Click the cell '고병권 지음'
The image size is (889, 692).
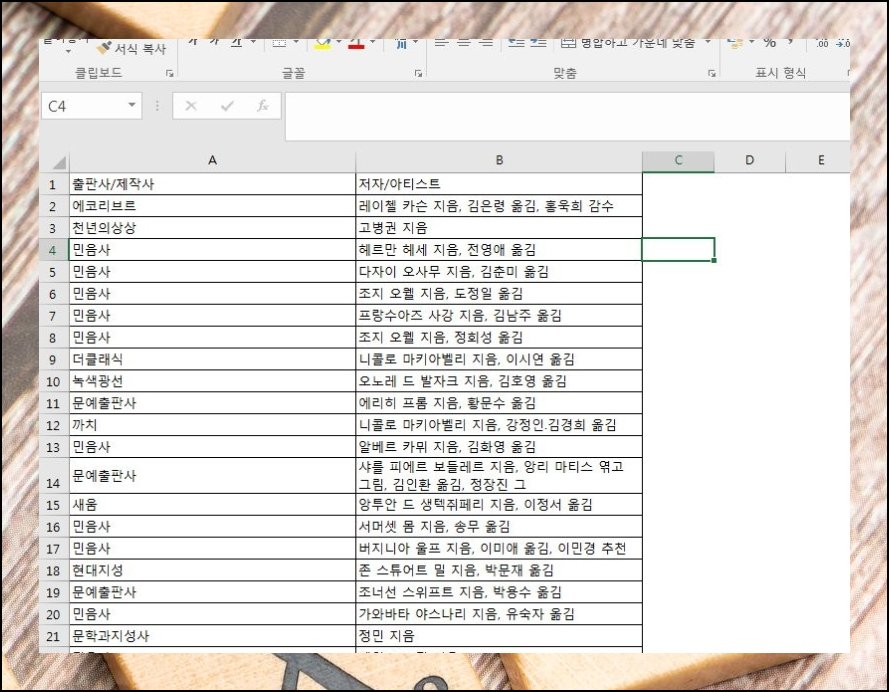click(x=499, y=228)
